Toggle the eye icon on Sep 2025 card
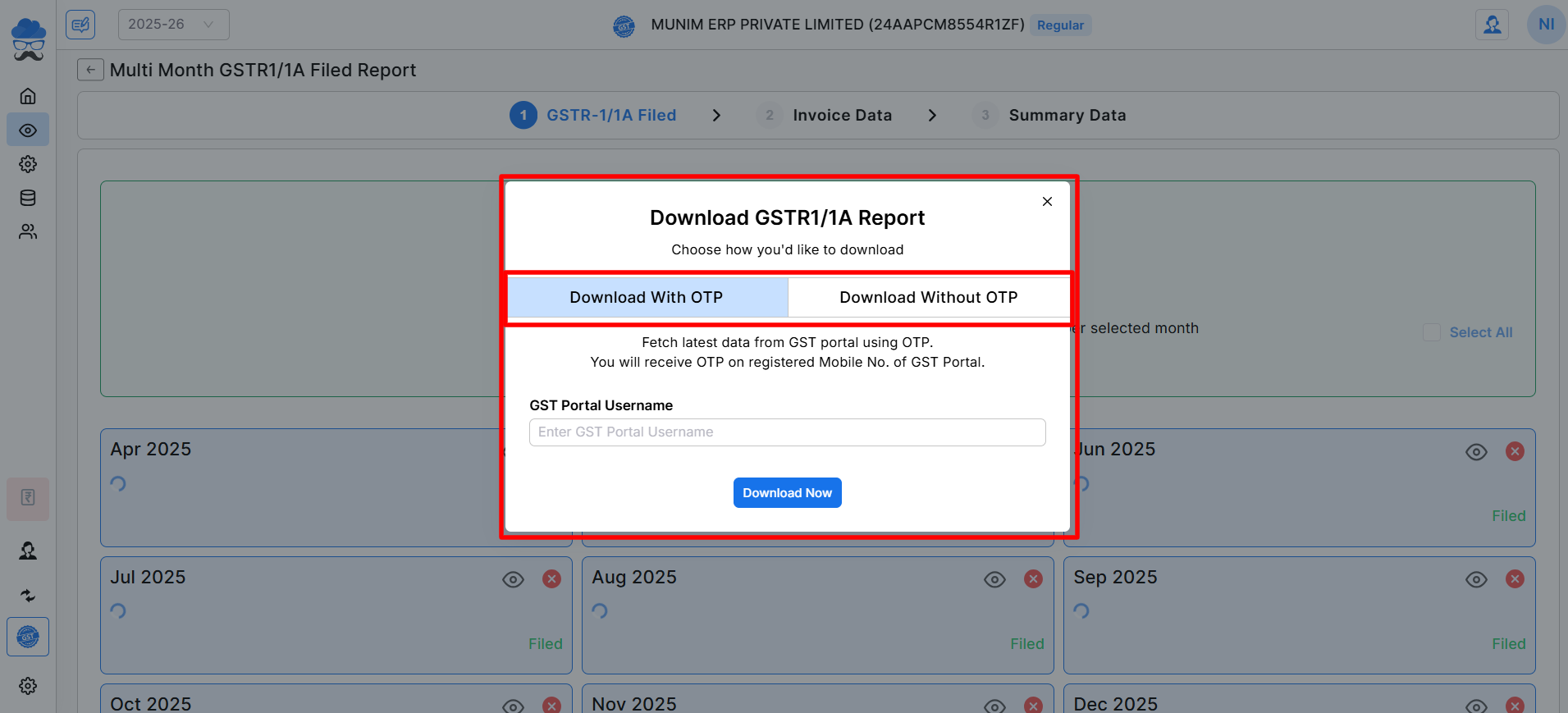Screen dimensions: 1568x713 1476,579
